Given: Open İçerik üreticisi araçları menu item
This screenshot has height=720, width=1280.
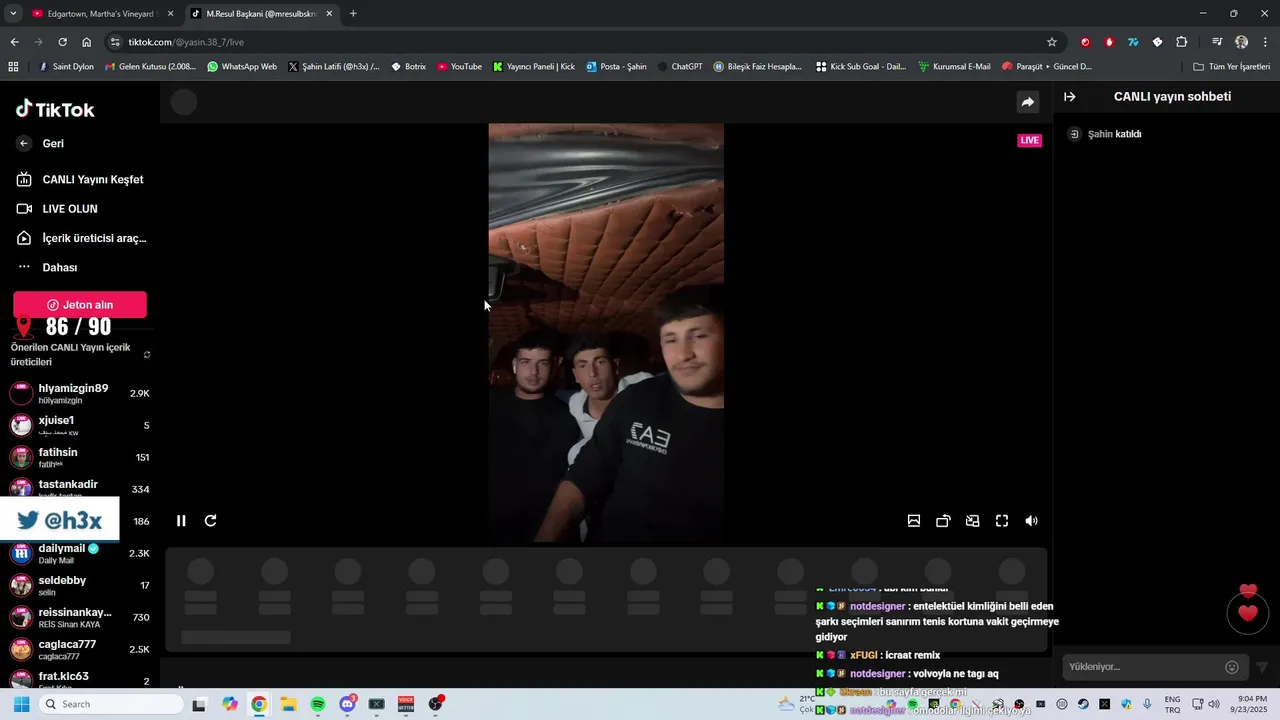Looking at the screenshot, I should (81, 238).
